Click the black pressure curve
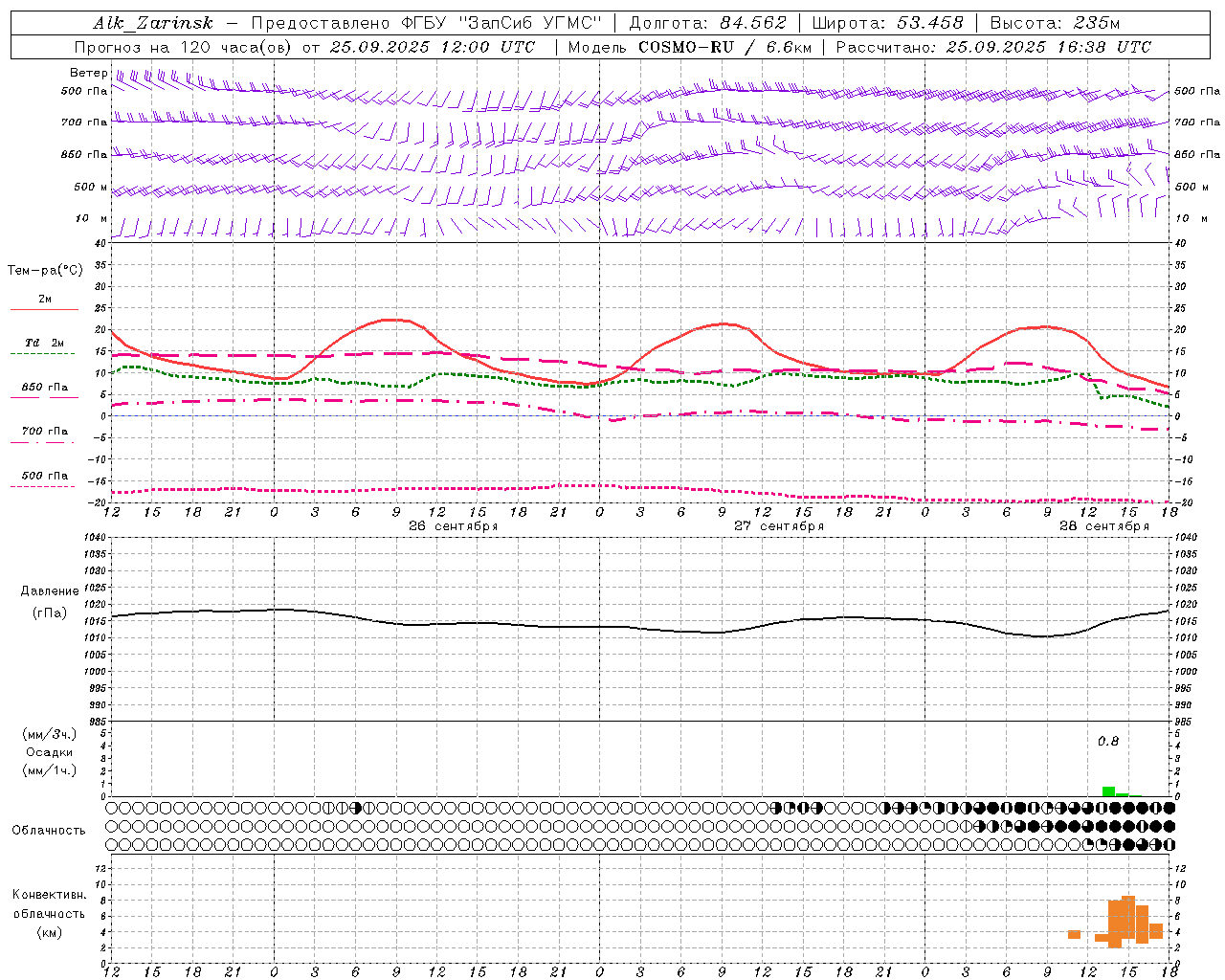 point(639,628)
